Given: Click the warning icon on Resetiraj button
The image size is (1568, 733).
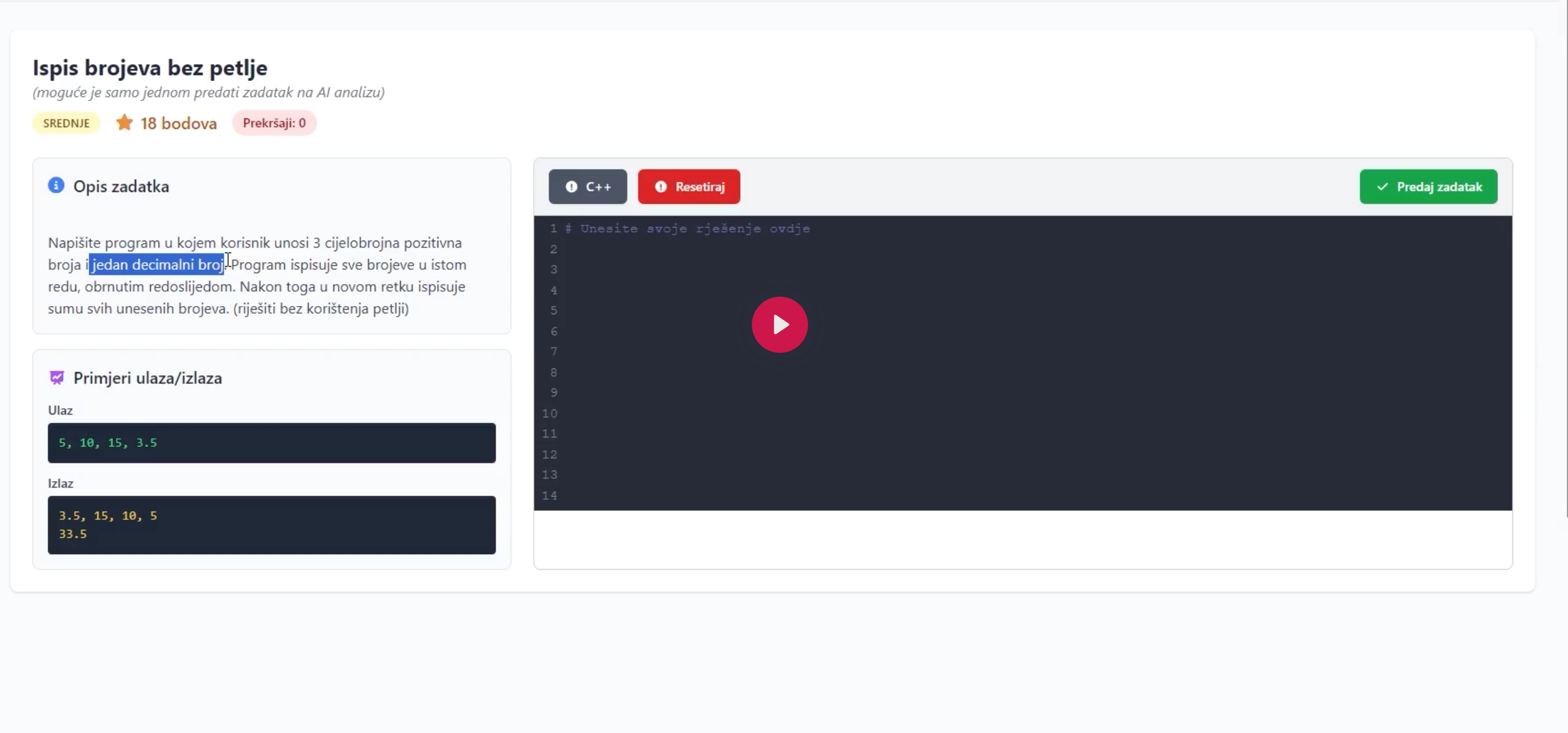Looking at the screenshot, I should pyautogui.click(x=661, y=186).
